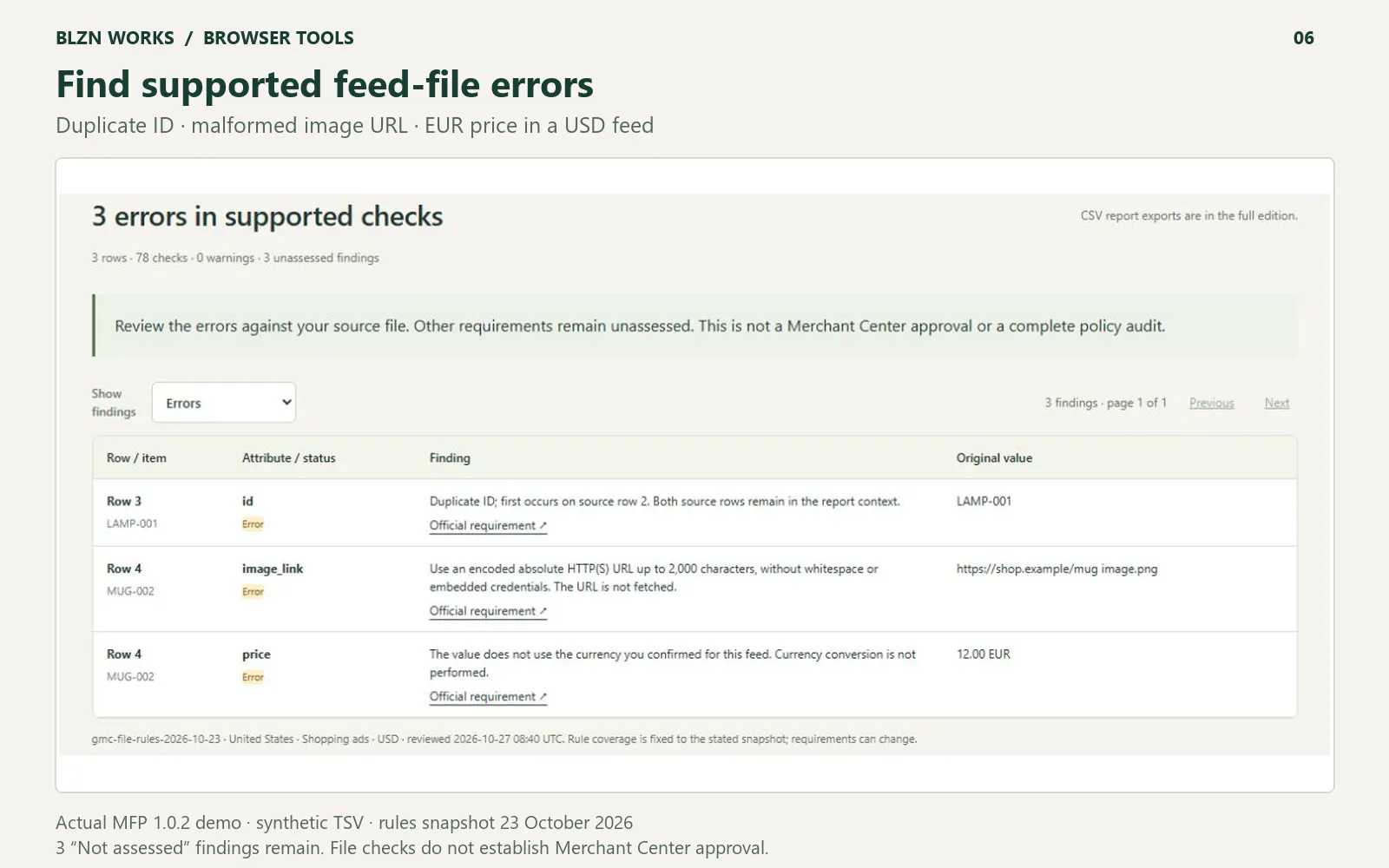The image size is (1389, 868).
Task: Click the Attribute / status column header
Action: click(288, 458)
